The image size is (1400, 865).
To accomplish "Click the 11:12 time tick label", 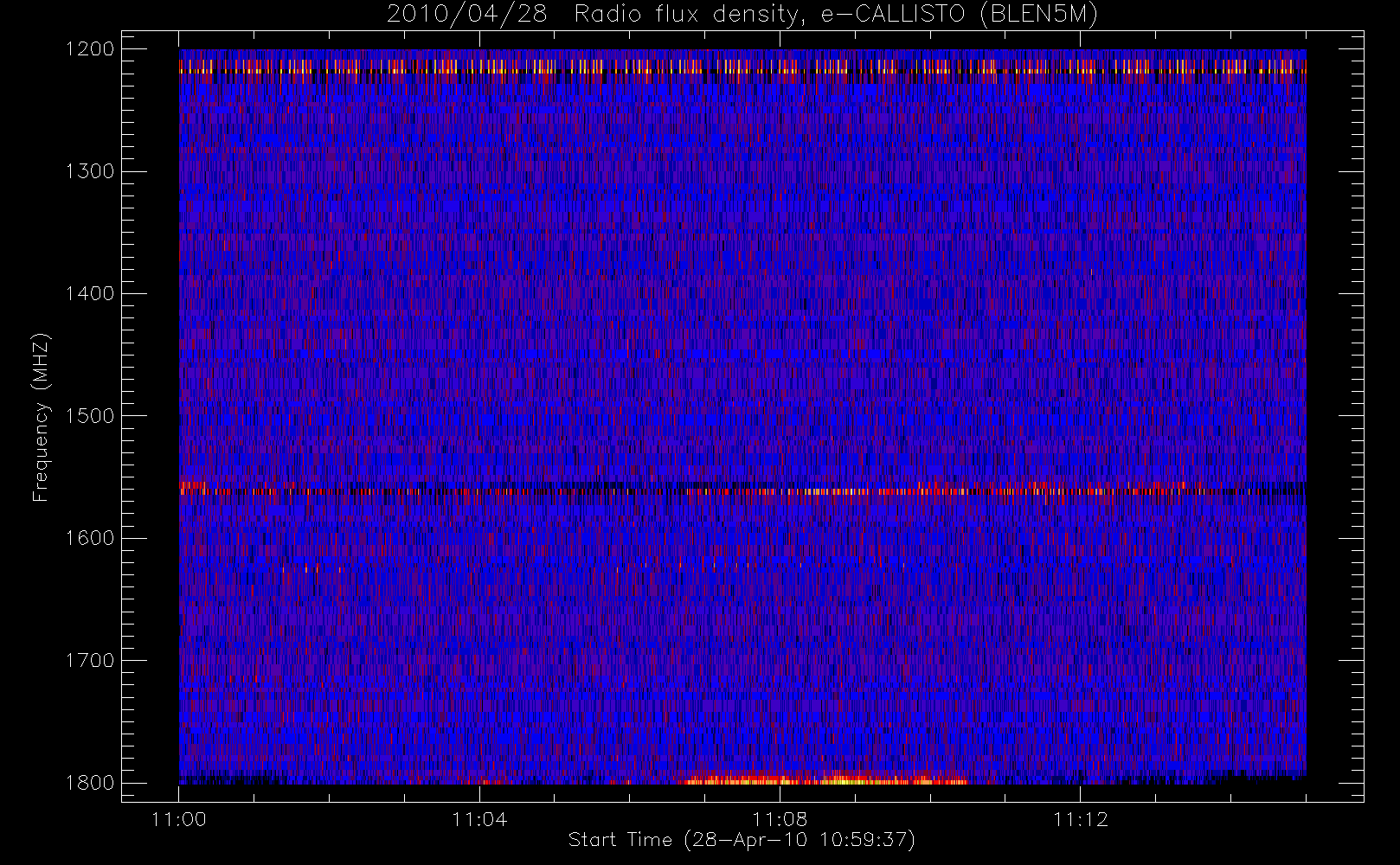I will point(1081,819).
